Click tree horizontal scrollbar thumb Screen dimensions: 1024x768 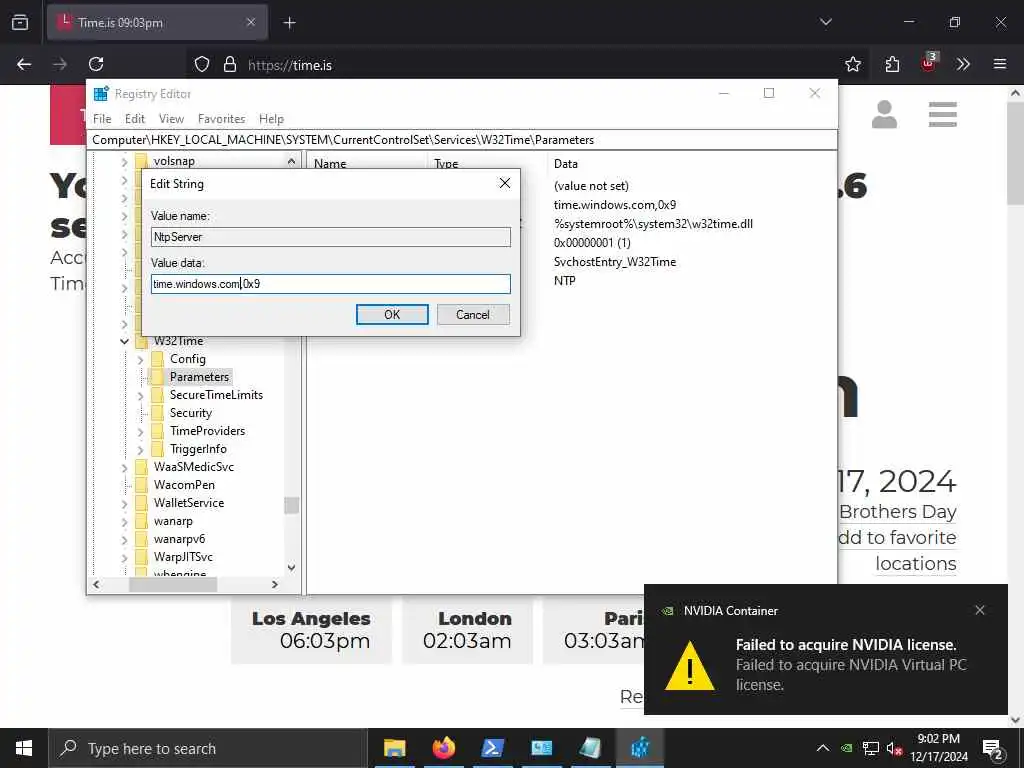(x=172, y=584)
